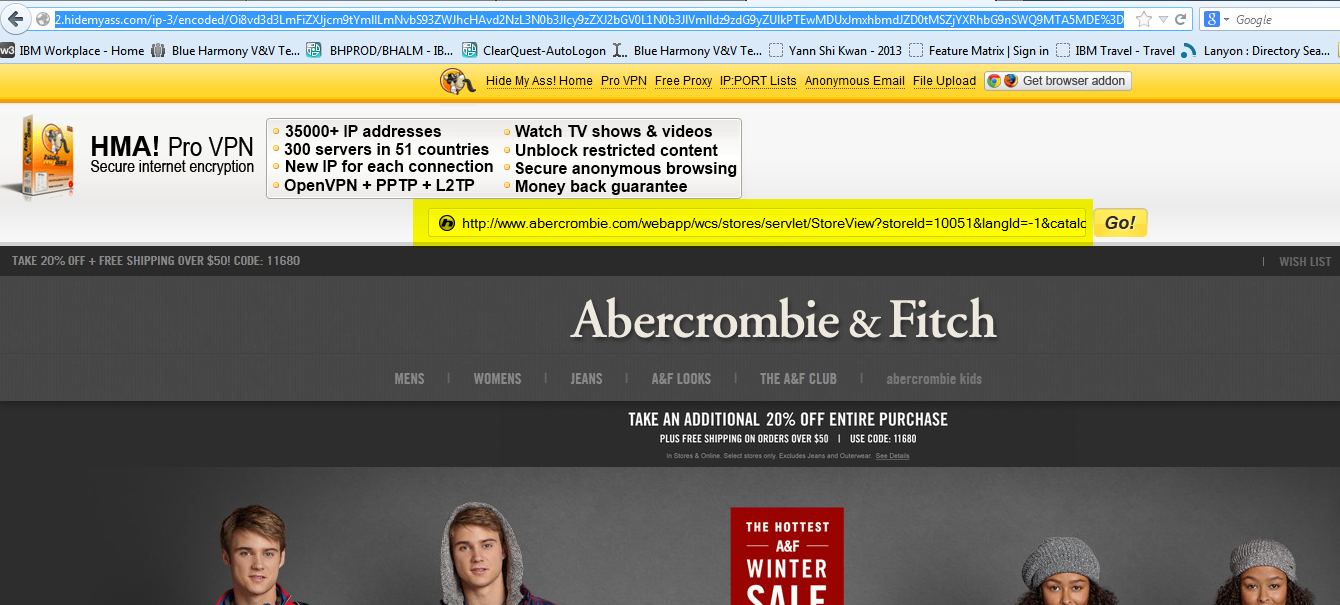Open the first Blue Harmony V&V Te... bookmark
The height and width of the screenshot is (605, 1340).
pyautogui.click(x=226, y=50)
